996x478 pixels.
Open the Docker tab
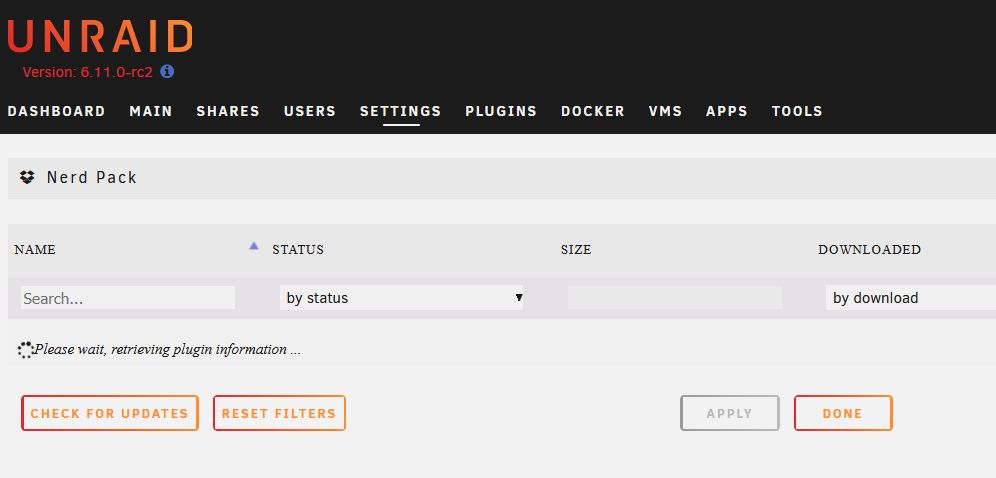pyautogui.click(x=593, y=111)
